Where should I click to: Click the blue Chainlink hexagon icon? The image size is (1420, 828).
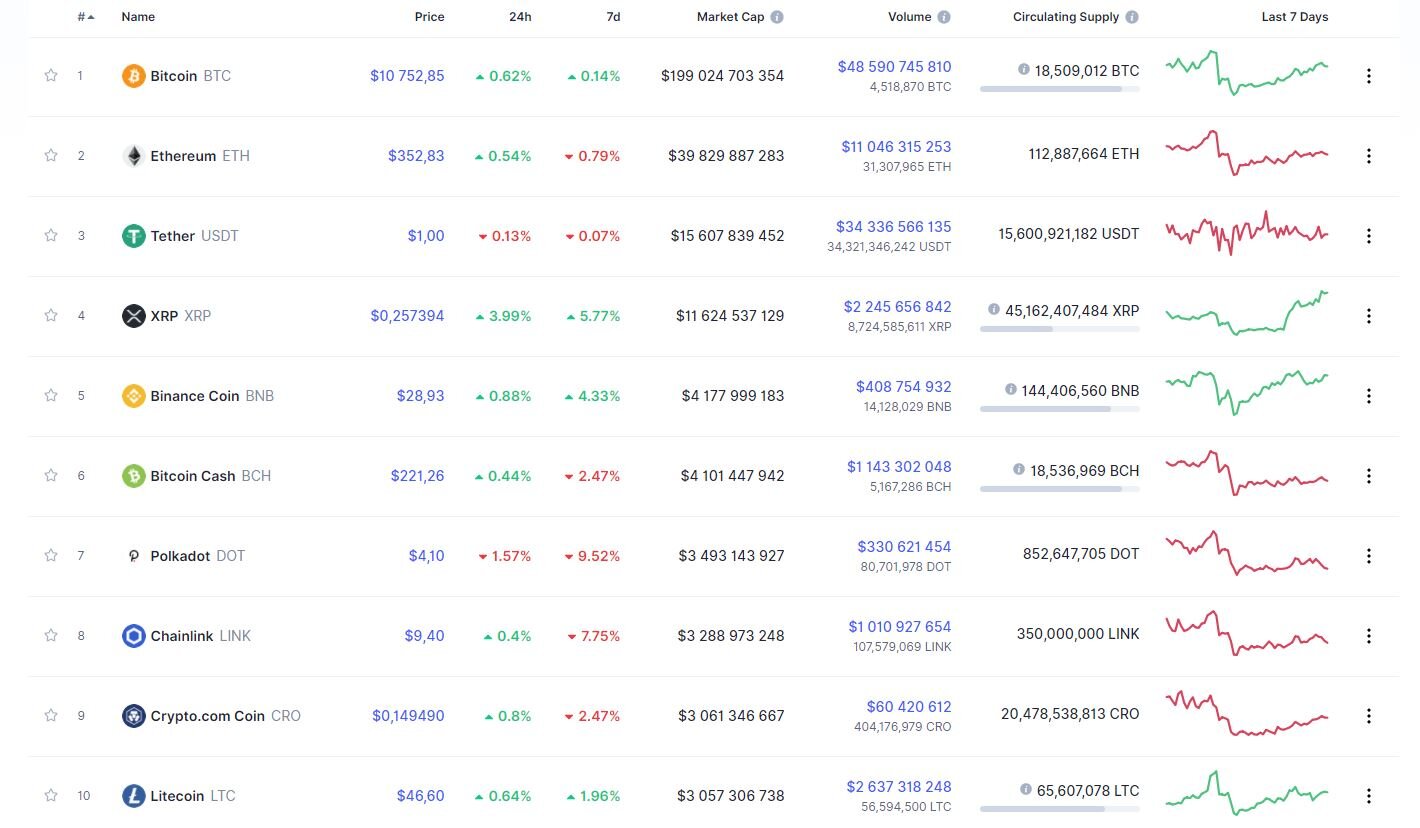[133, 636]
